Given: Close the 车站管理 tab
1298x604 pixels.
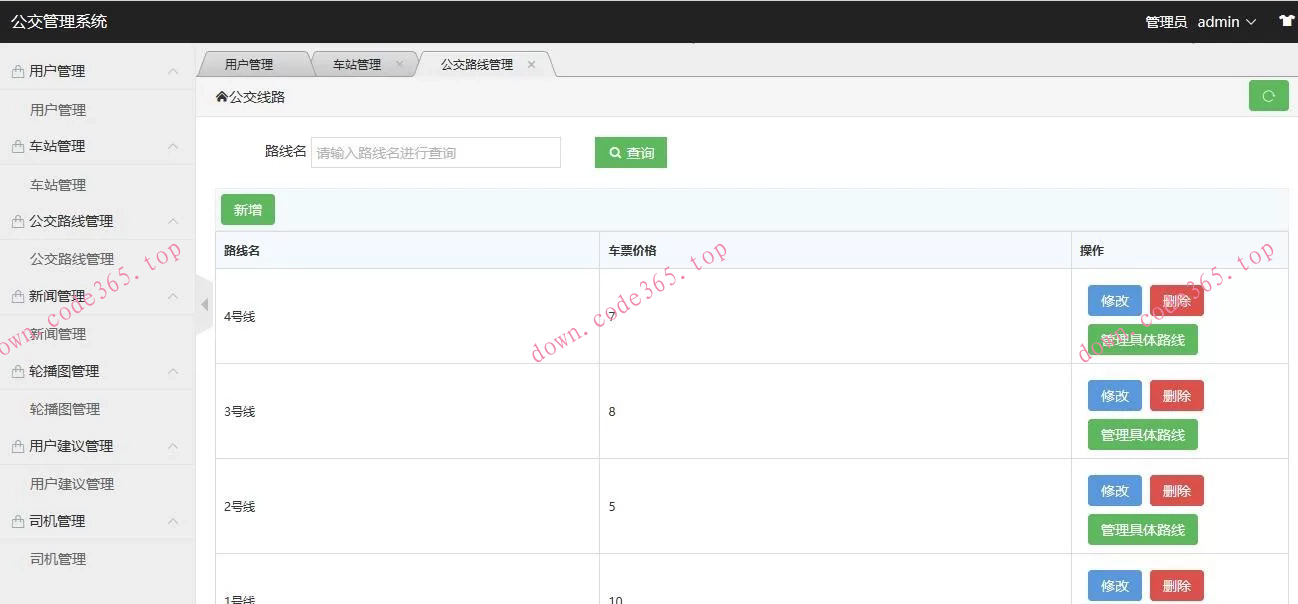Looking at the screenshot, I should coord(400,64).
